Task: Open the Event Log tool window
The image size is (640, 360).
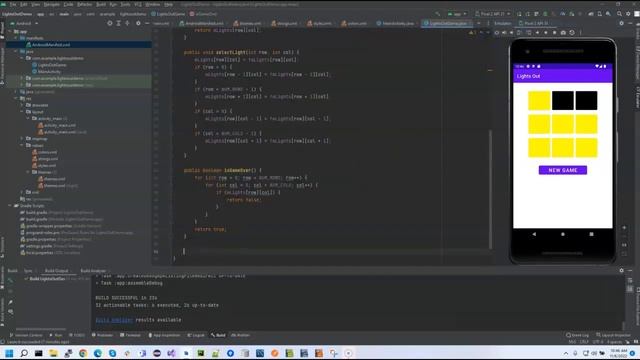Action: click(x=577, y=335)
